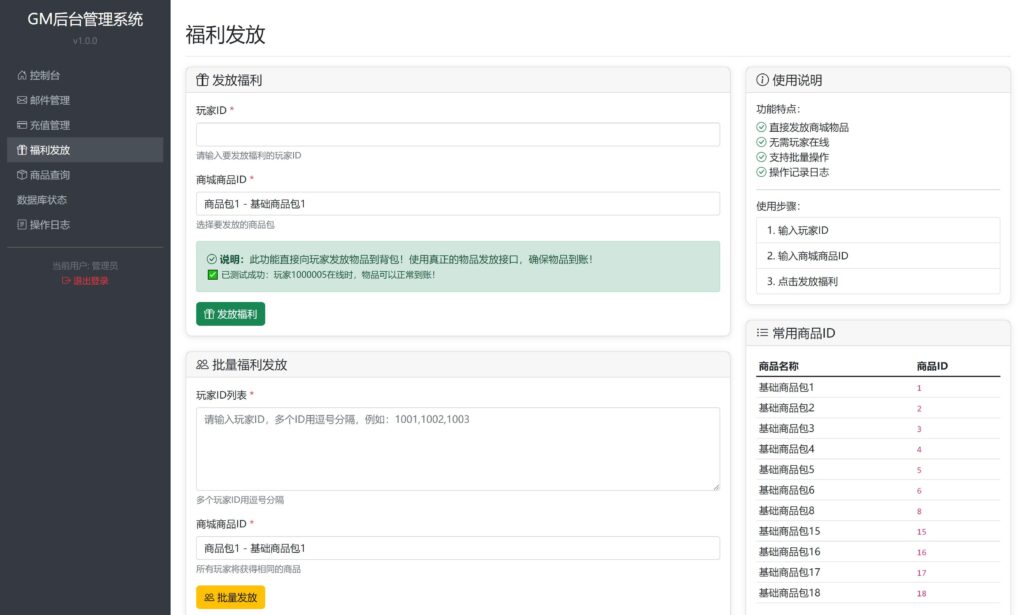
Task: Click into the 玩家ID列表 text area
Action: (457, 448)
